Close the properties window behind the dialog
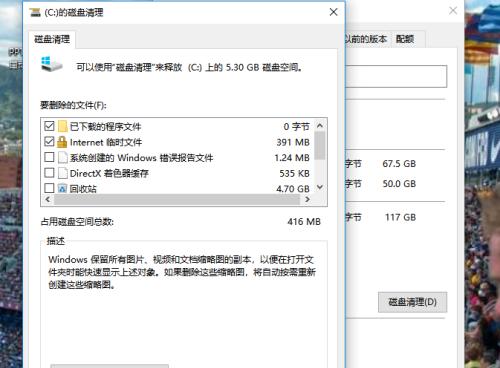500x368 pixels. pos(453,11)
